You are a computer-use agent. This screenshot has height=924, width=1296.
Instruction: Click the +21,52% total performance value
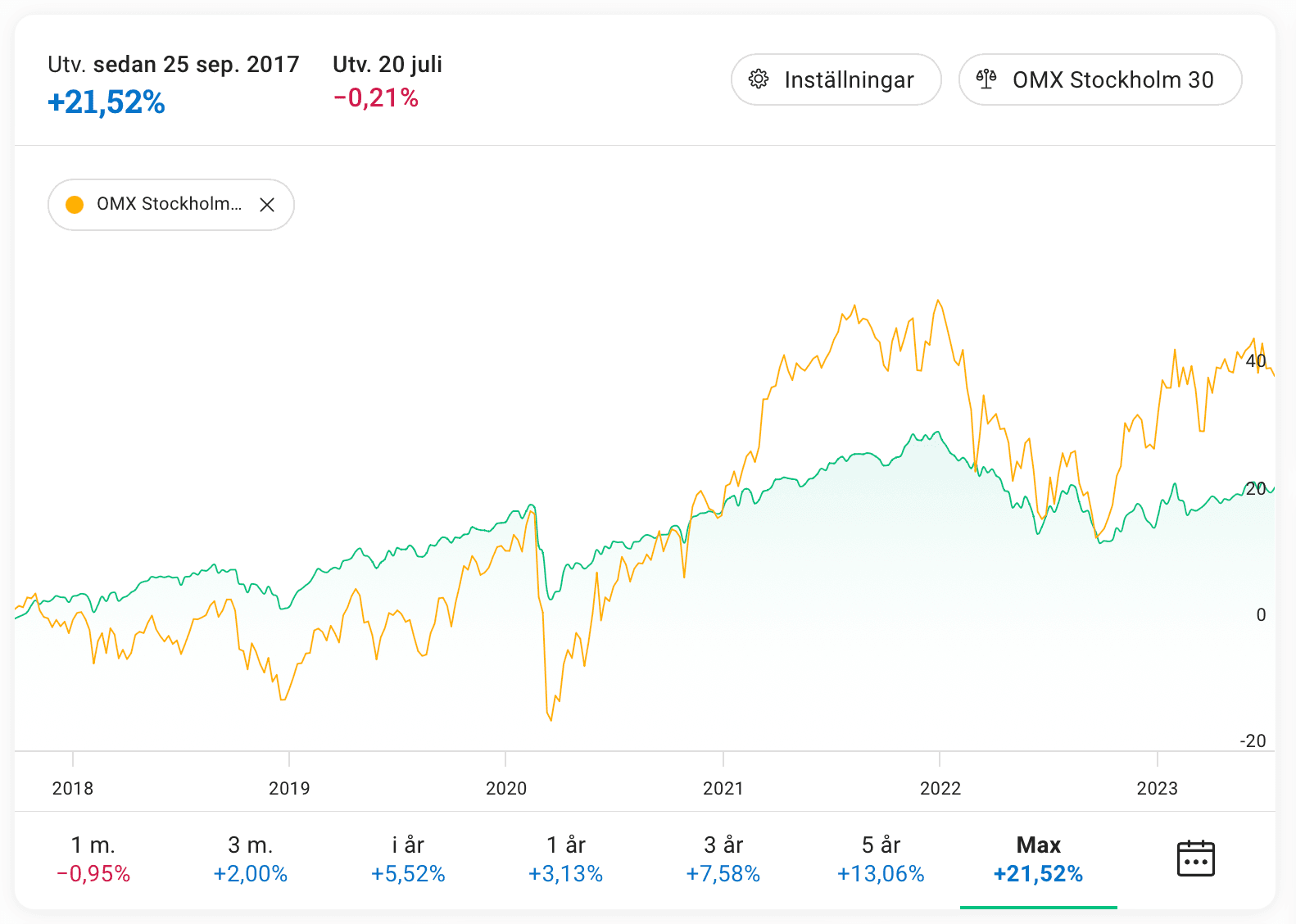pos(106,102)
